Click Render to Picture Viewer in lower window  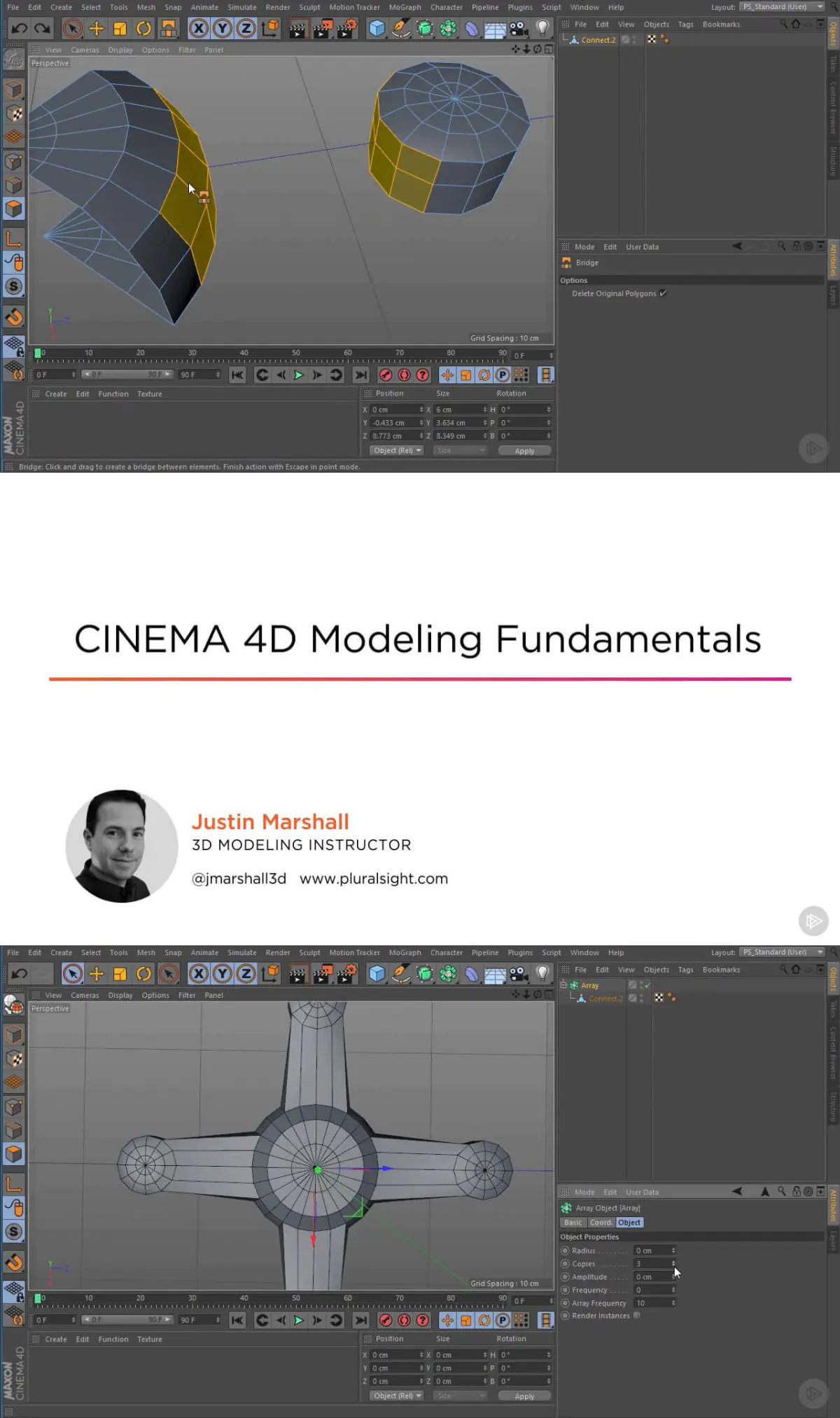pyautogui.click(x=323, y=973)
